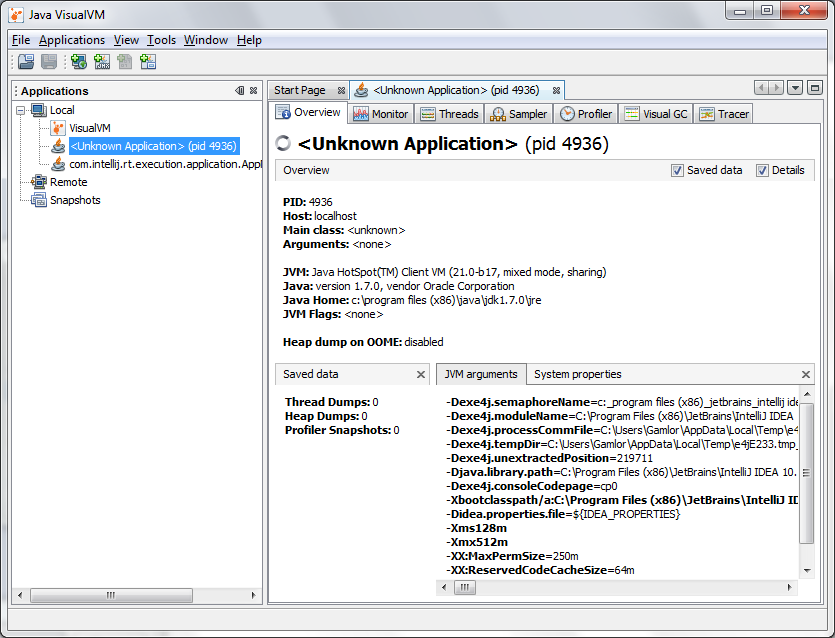The width and height of the screenshot is (835, 638).
Task: Open the Window menu
Action: [x=206, y=40]
